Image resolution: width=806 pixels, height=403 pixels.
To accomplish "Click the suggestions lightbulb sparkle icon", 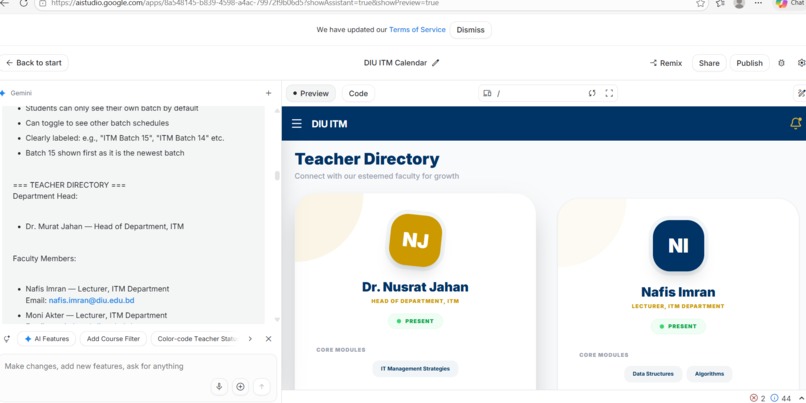I will point(7,339).
